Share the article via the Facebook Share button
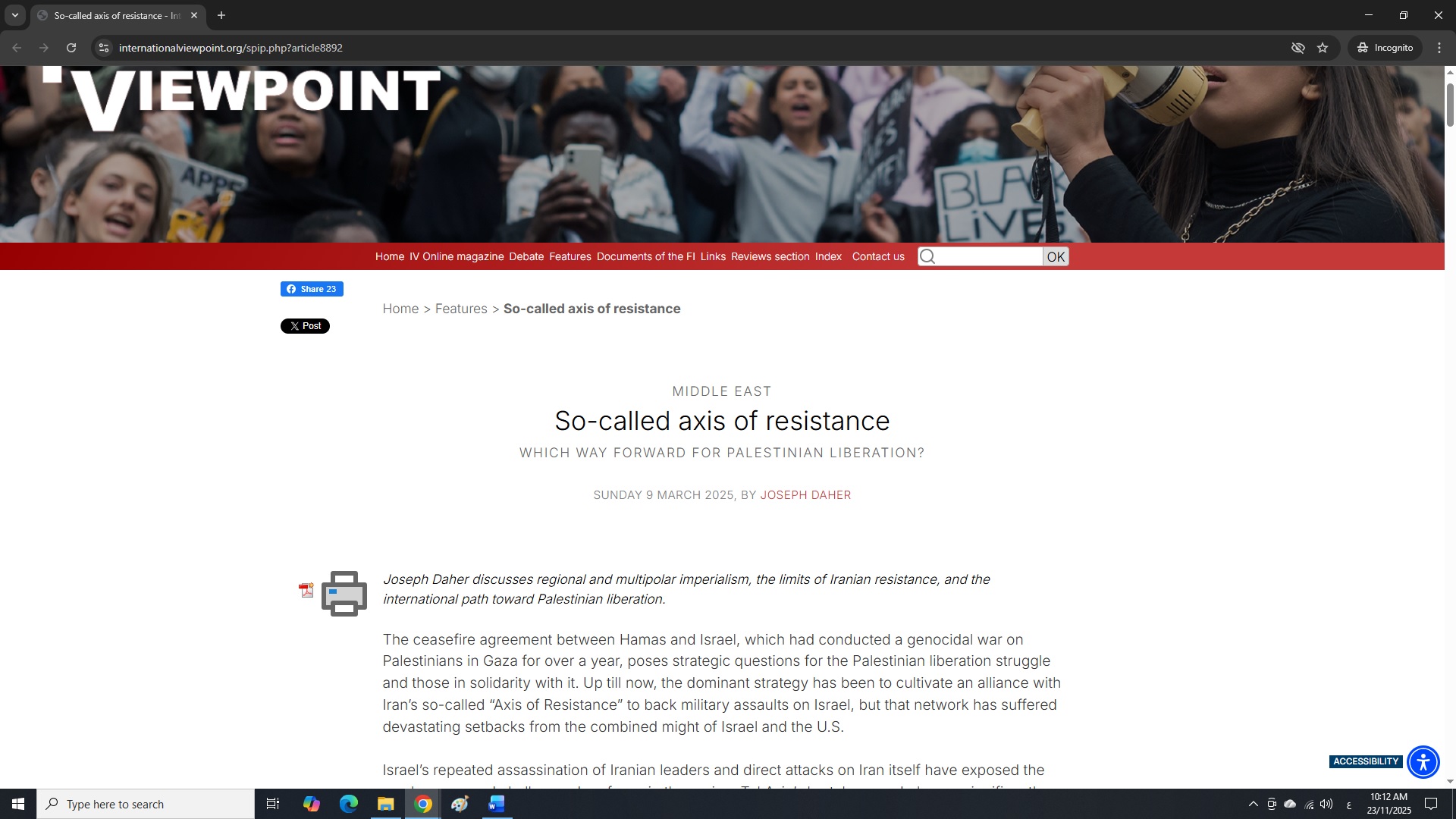Screen dimensions: 1456x819 pos(312,289)
